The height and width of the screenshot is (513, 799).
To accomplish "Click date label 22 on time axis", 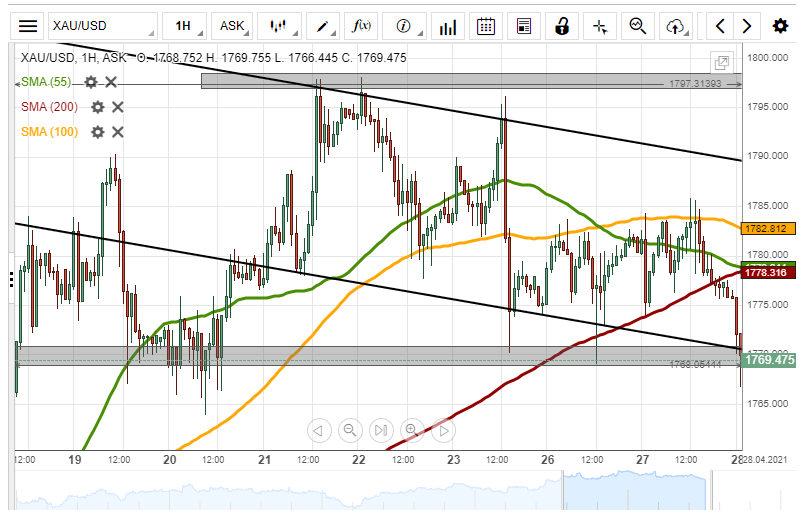I will click(x=359, y=460).
